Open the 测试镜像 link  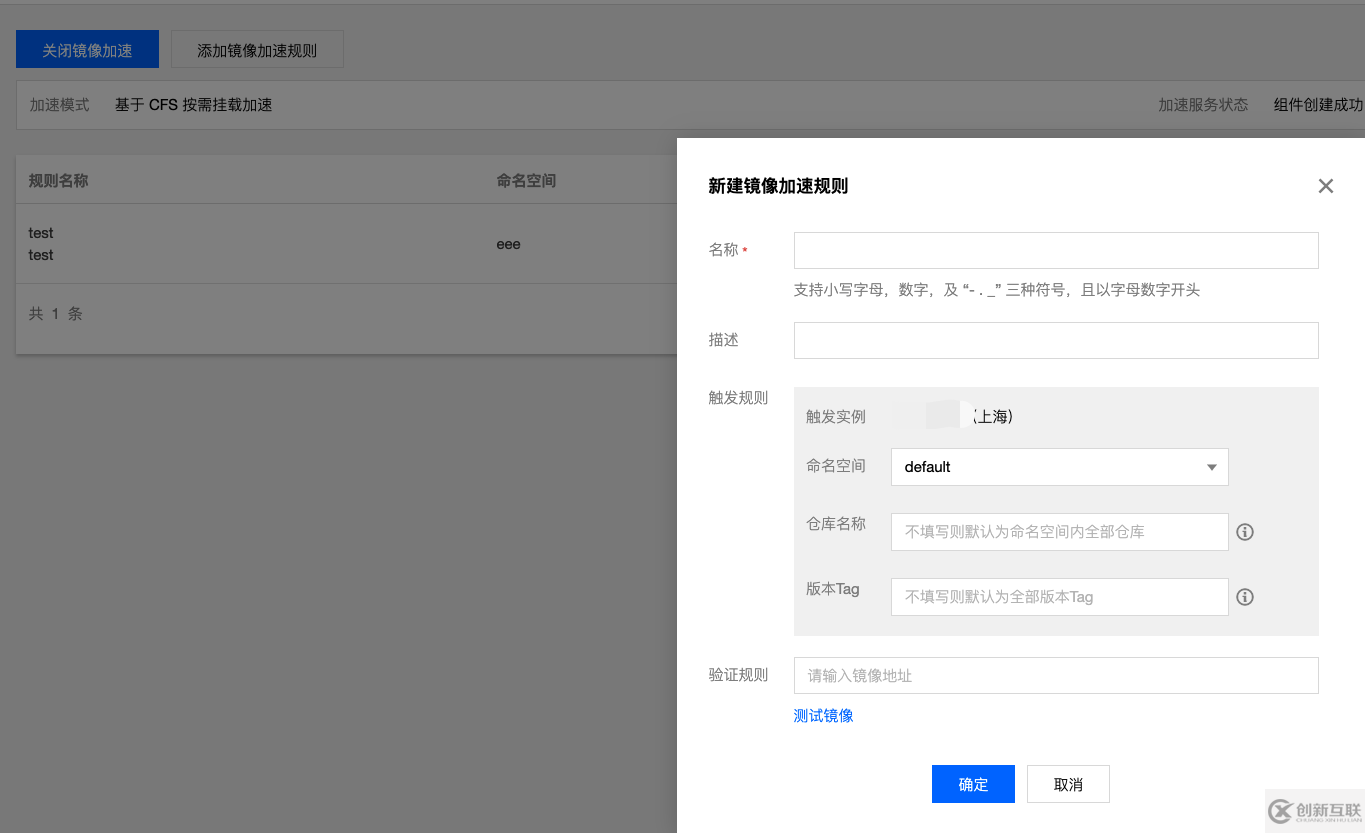(x=822, y=715)
